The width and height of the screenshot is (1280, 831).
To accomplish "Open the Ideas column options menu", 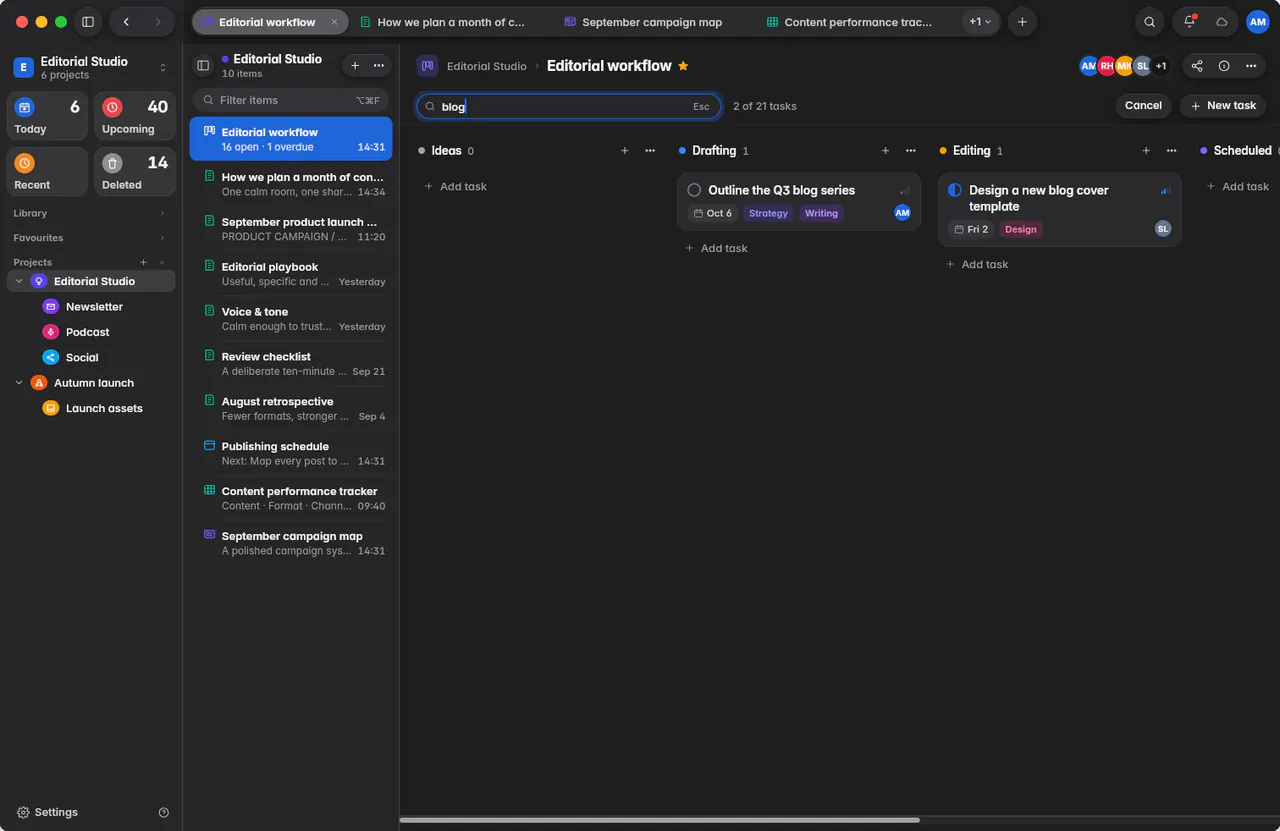I will pyautogui.click(x=650, y=151).
